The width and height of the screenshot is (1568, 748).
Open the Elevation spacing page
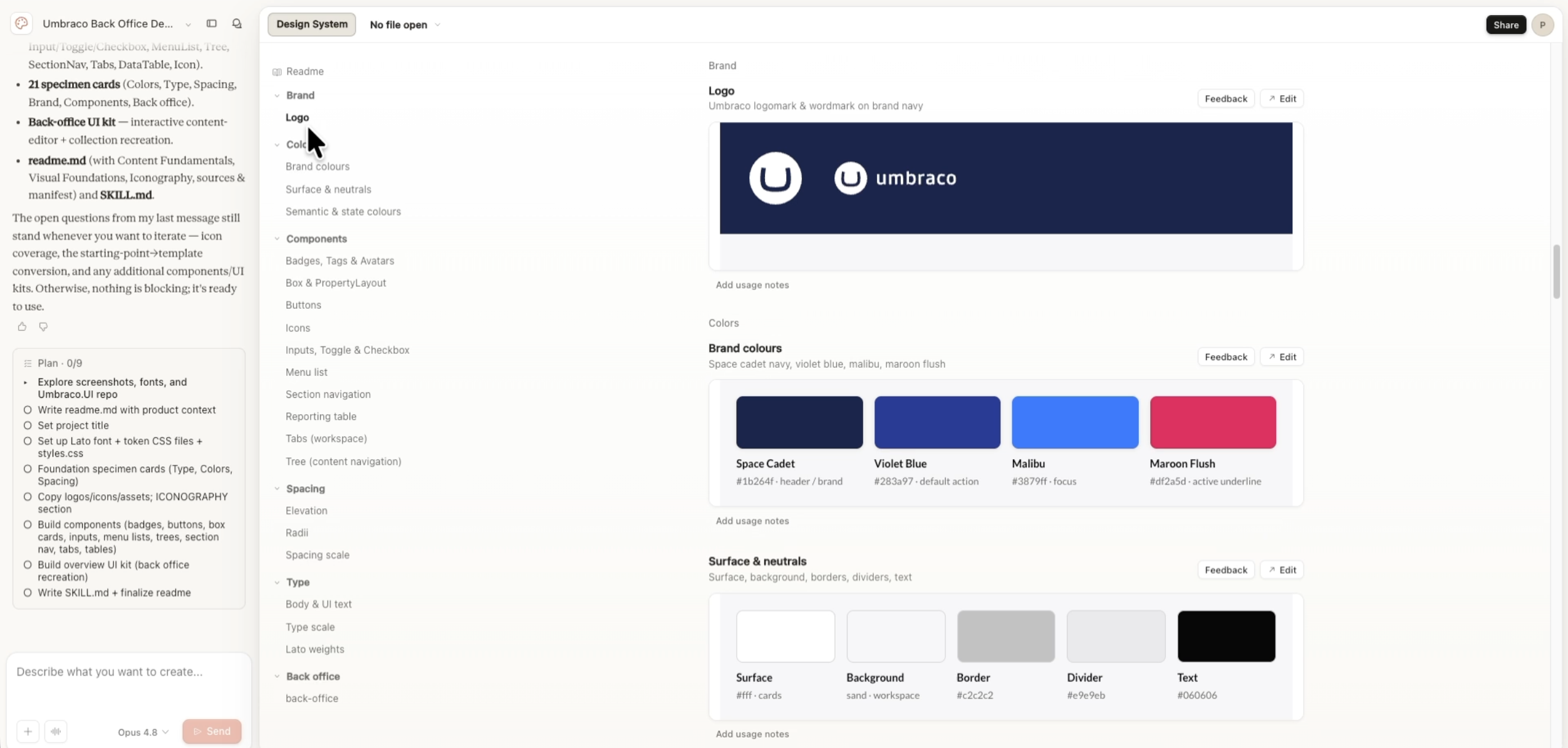pyautogui.click(x=306, y=511)
